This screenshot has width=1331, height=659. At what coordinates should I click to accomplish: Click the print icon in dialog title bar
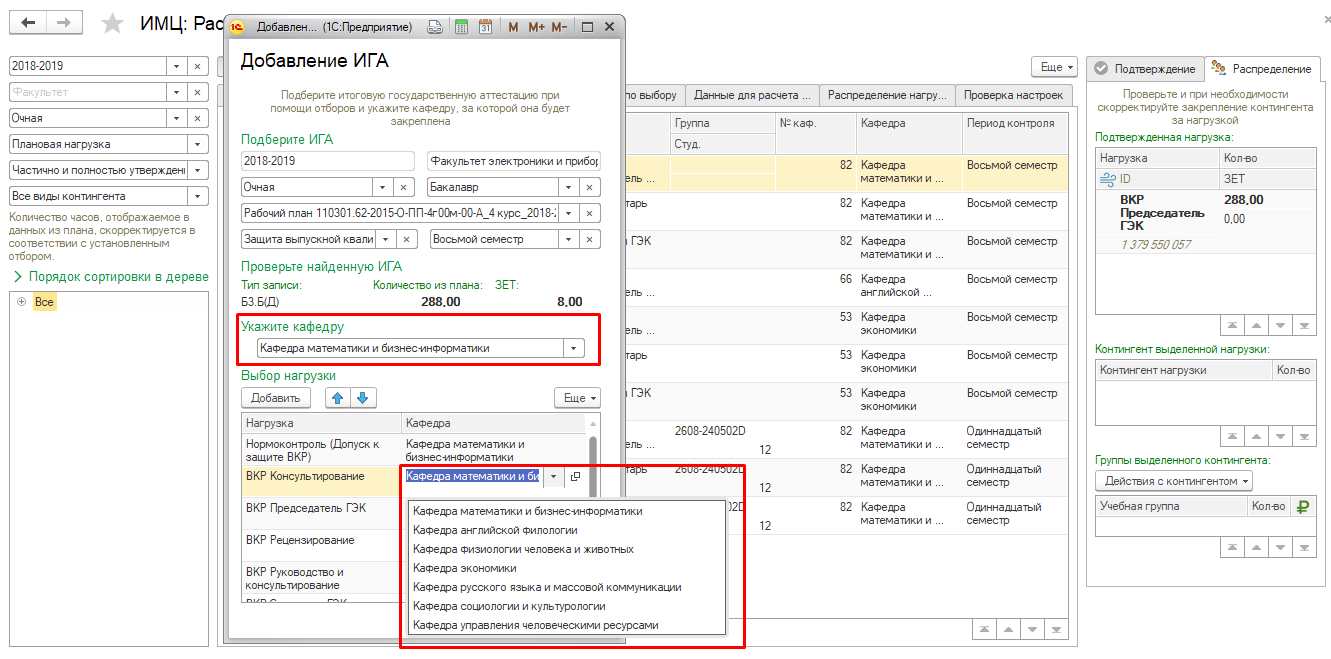(435, 28)
